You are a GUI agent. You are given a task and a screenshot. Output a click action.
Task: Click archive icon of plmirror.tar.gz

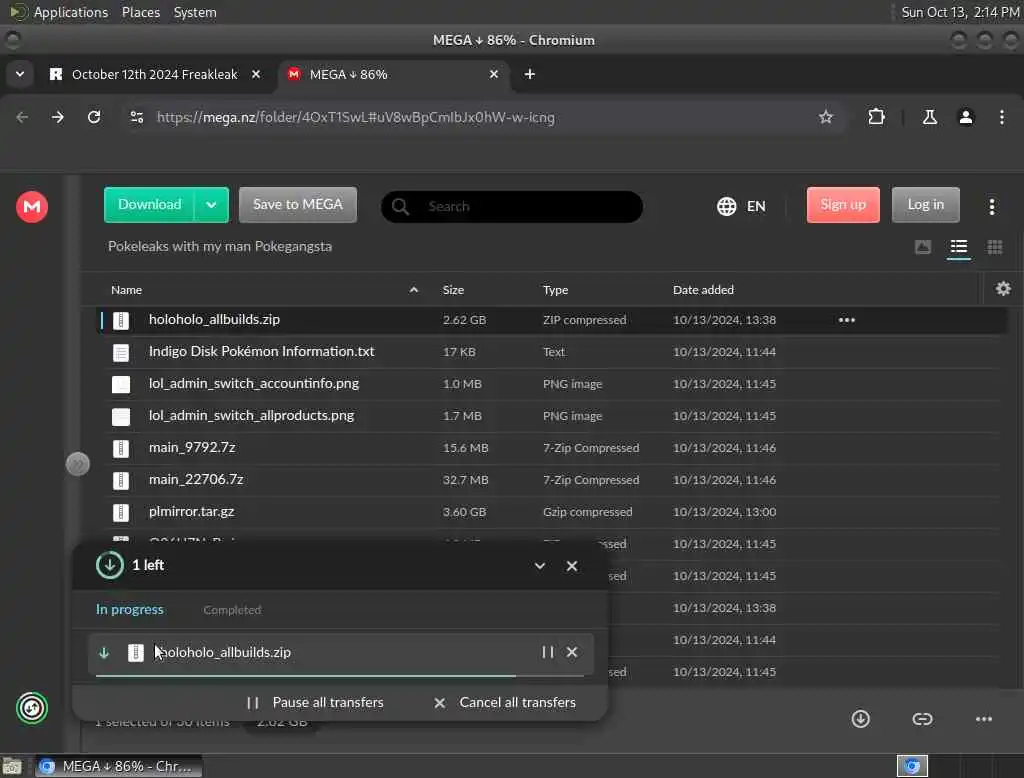point(121,512)
